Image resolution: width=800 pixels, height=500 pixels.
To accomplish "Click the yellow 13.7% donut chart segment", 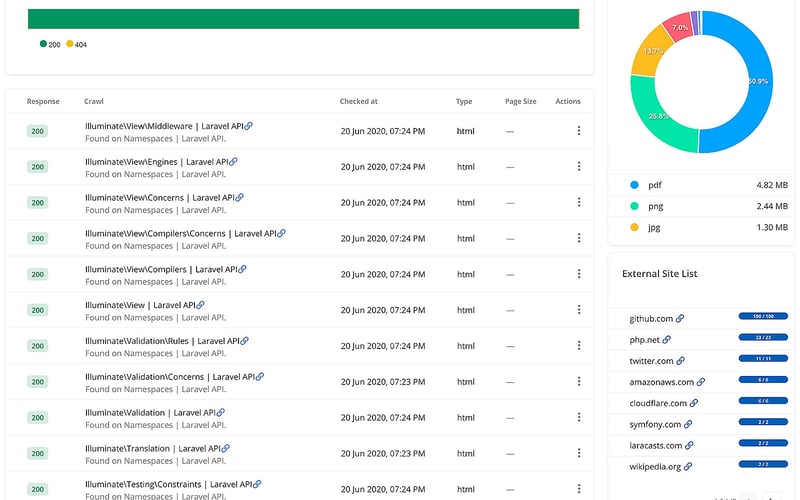I will pos(653,51).
